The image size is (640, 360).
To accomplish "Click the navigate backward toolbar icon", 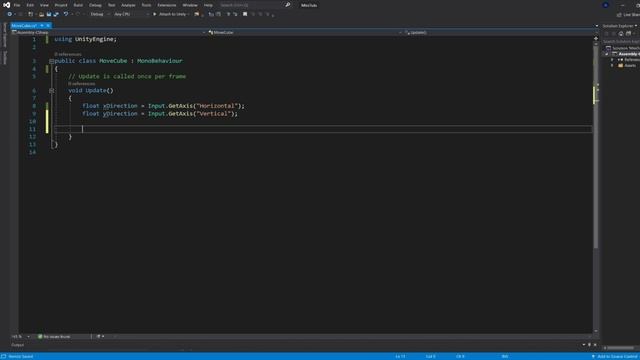I will (x=9, y=14).
